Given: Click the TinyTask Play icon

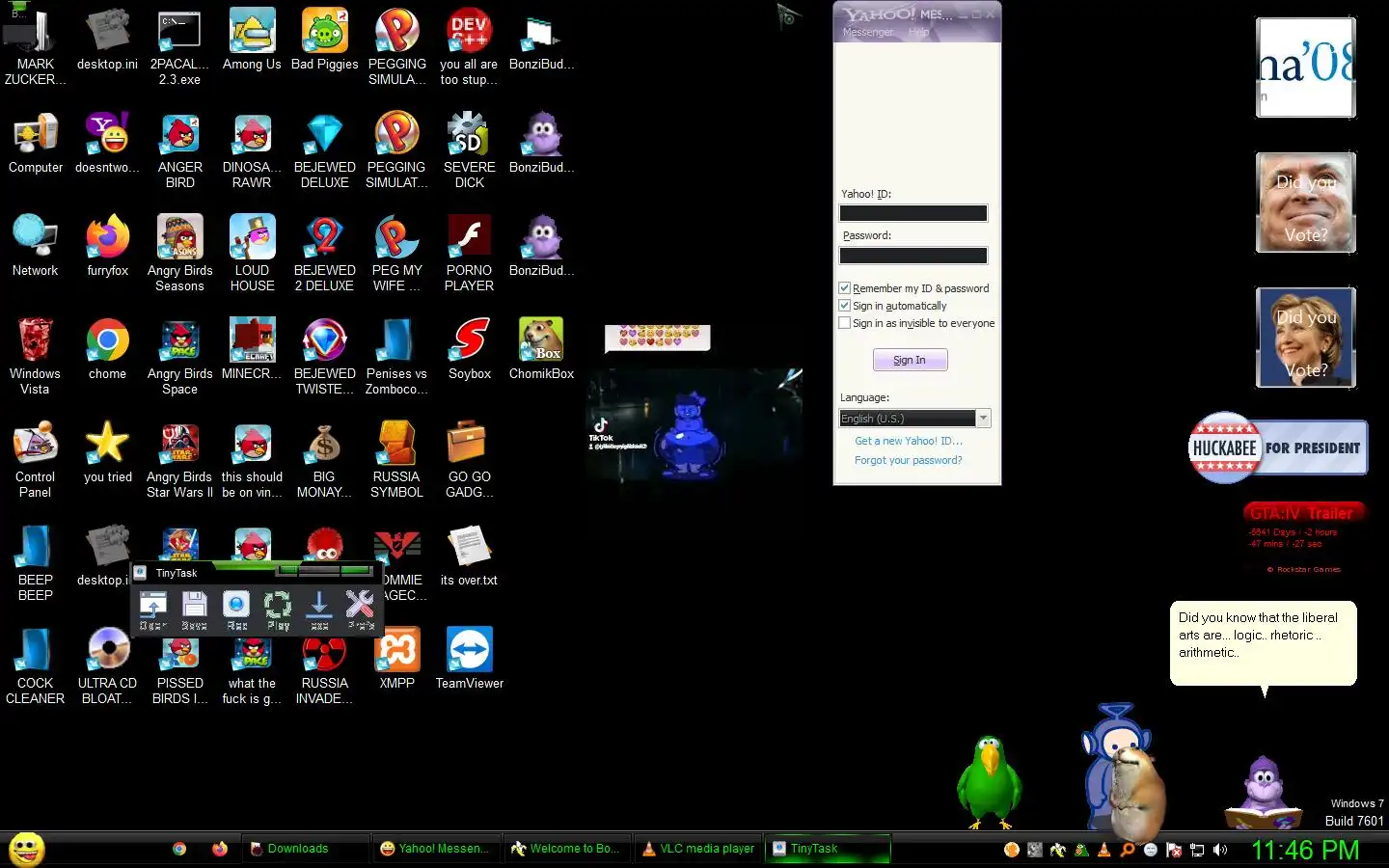Looking at the screenshot, I should point(278,610).
